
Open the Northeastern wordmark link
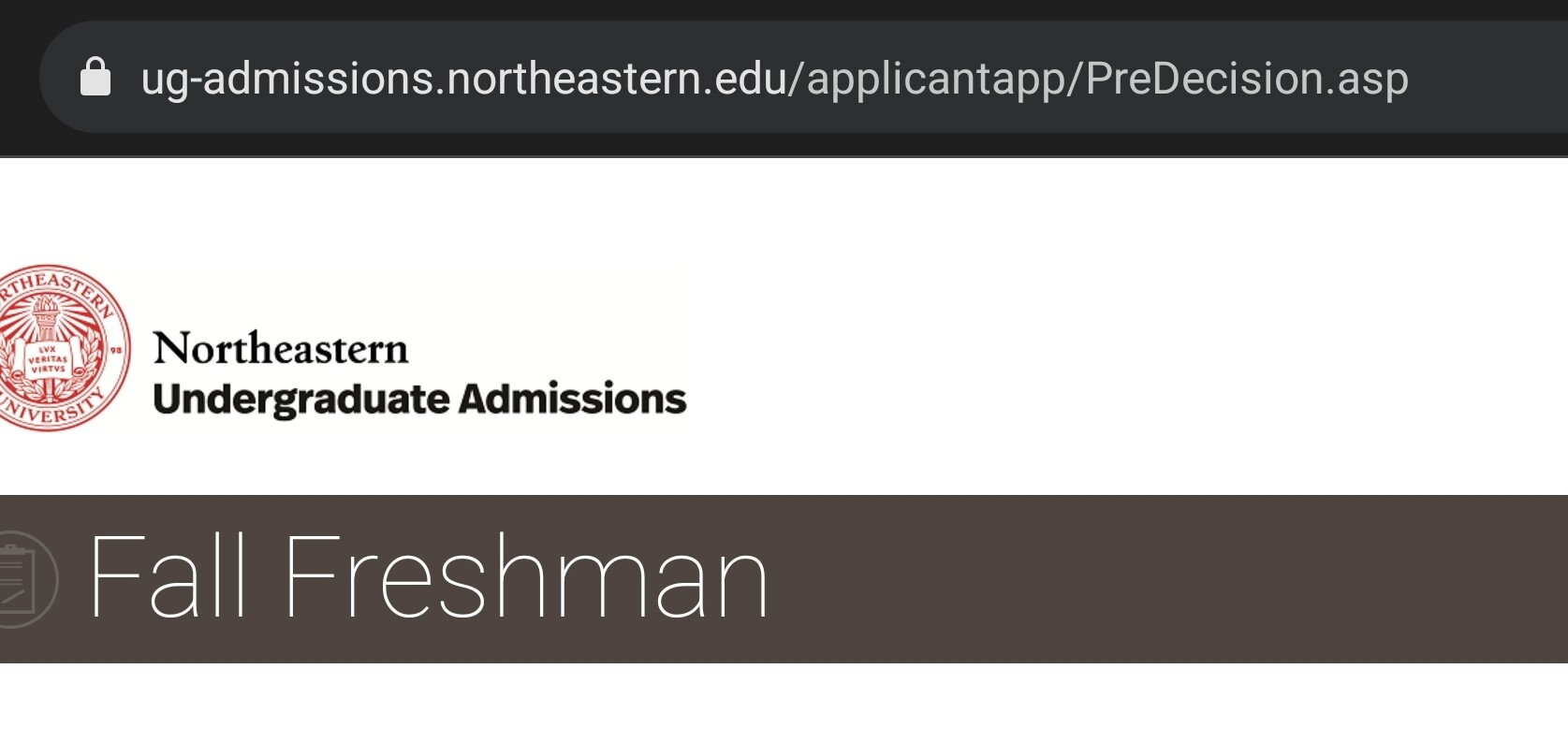(281, 349)
